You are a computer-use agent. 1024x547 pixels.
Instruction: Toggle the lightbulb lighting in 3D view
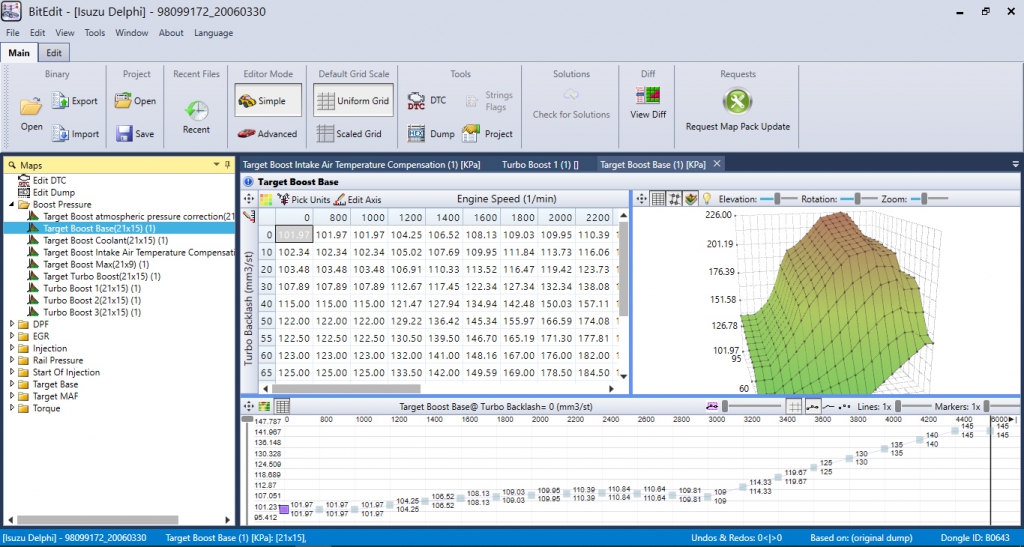[706, 199]
